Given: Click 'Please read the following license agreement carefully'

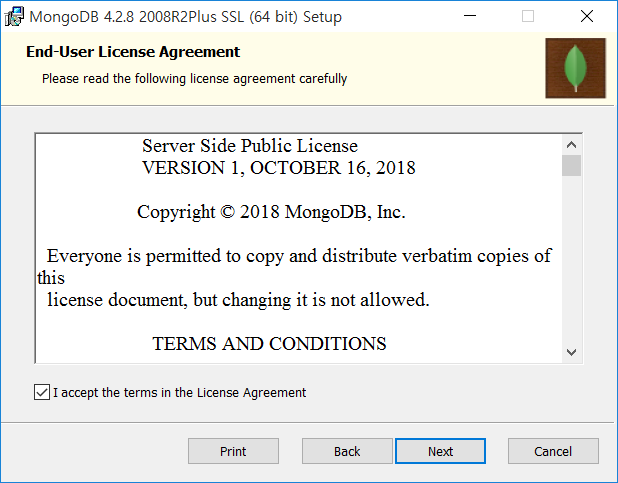Looking at the screenshot, I should [195, 79].
